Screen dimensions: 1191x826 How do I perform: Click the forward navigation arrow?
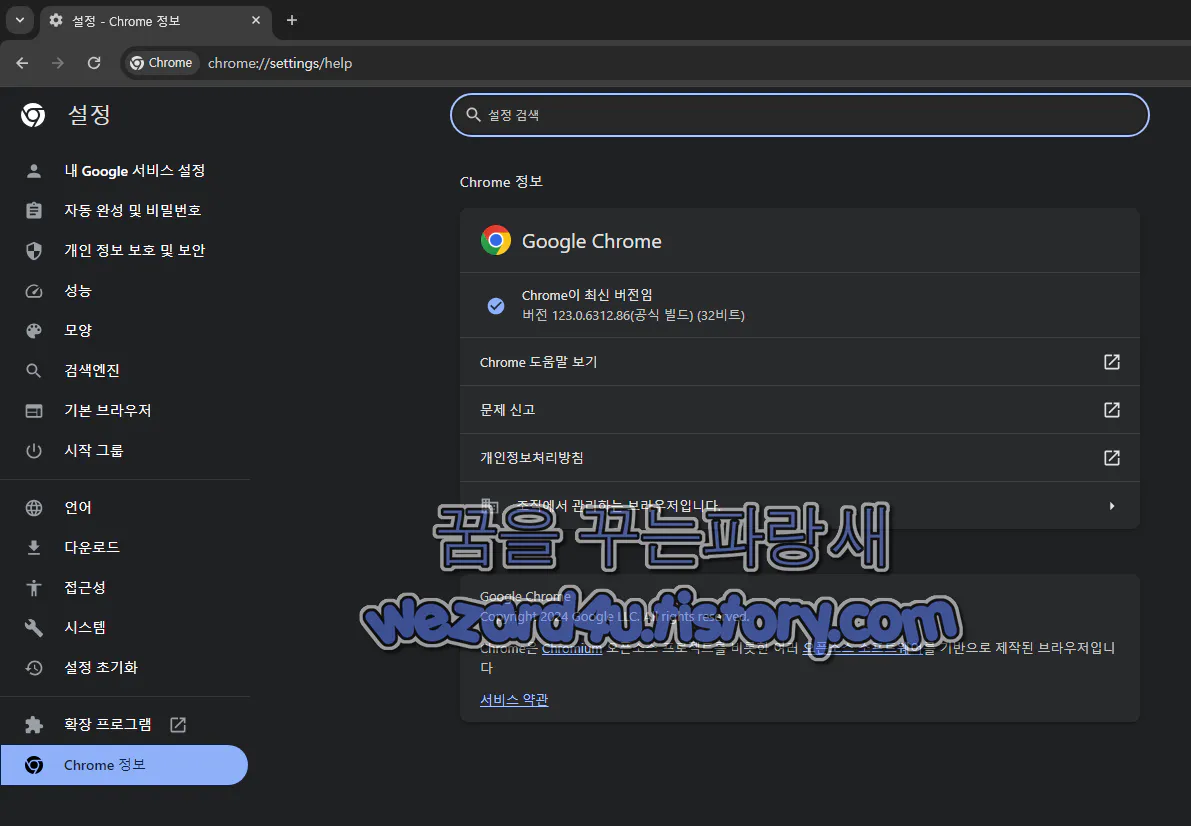[58, 63]
